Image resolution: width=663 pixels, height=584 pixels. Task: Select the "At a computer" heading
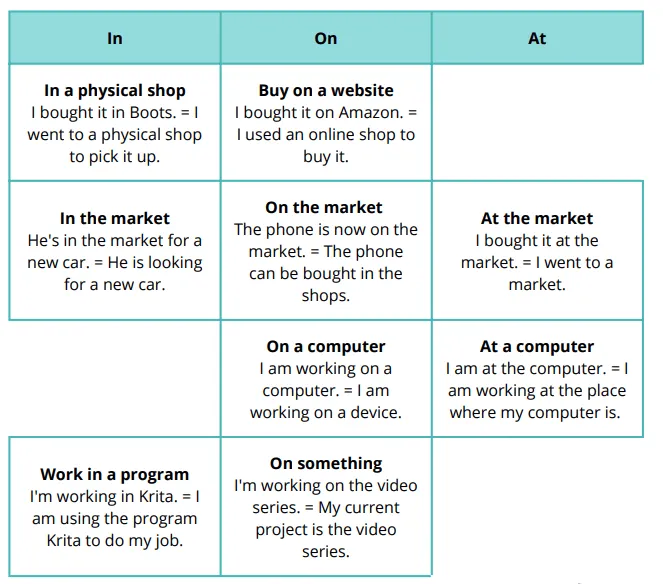pos(537,346)
